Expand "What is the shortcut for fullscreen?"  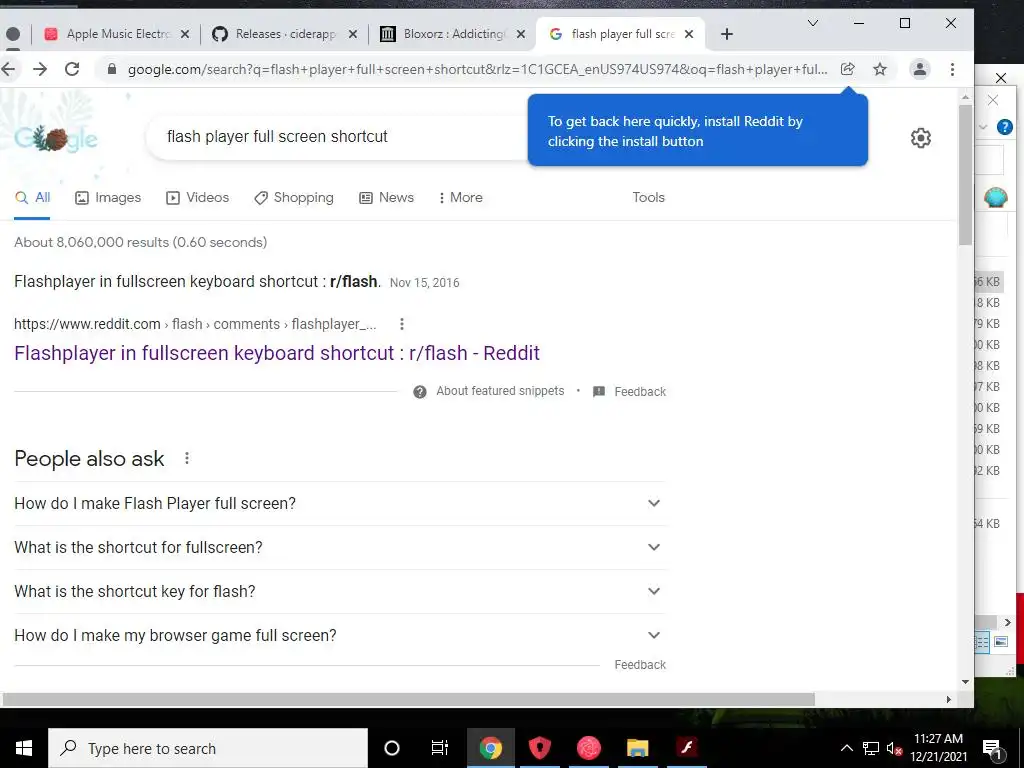tap(340, 547)
